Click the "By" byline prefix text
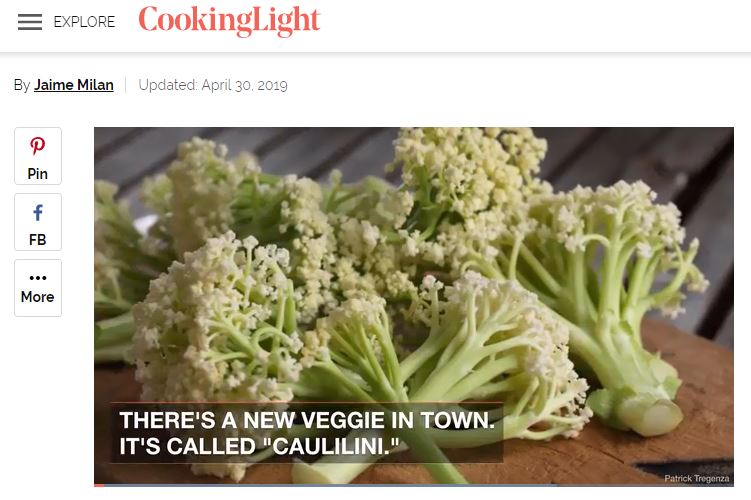 pyautogui.click(x=22, y=85)
